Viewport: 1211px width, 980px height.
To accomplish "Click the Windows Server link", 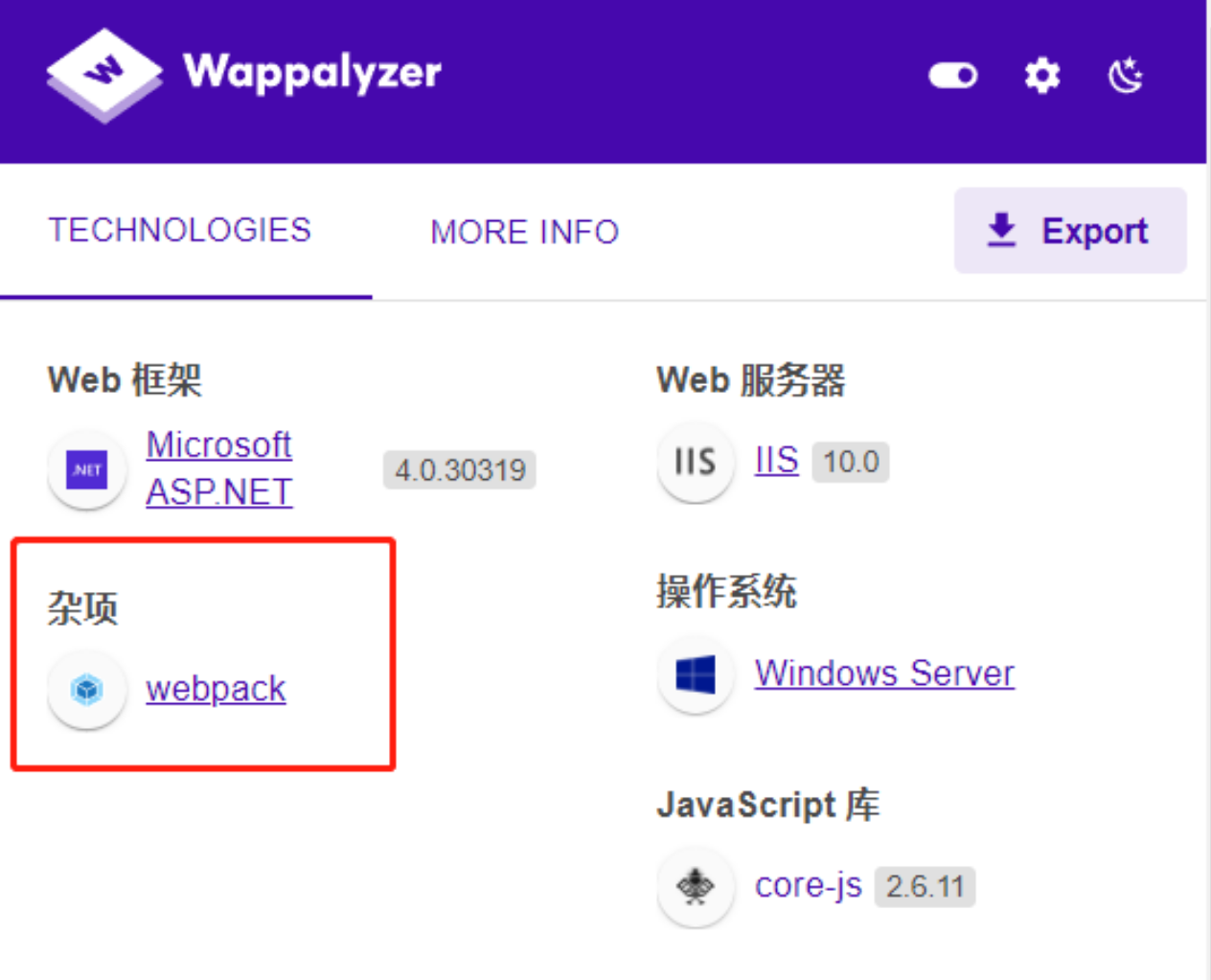I will (x=883, y=673).
